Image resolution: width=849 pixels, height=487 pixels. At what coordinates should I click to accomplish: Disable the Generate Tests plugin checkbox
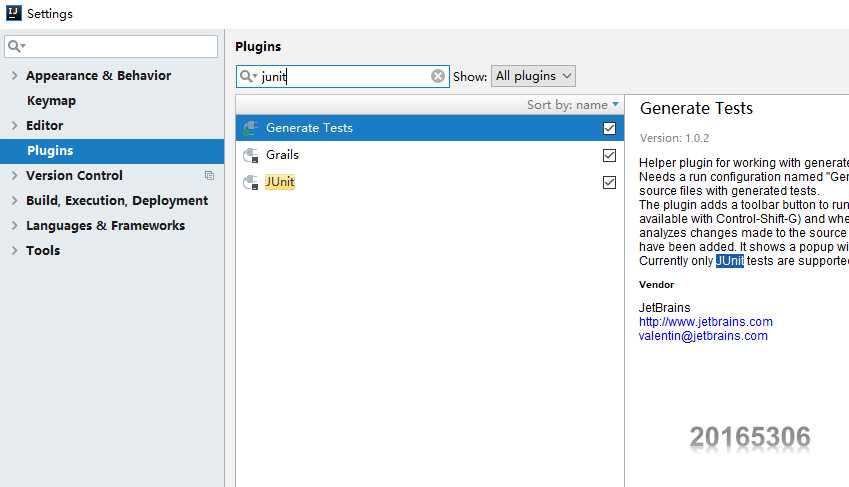(x=609, y=128)
